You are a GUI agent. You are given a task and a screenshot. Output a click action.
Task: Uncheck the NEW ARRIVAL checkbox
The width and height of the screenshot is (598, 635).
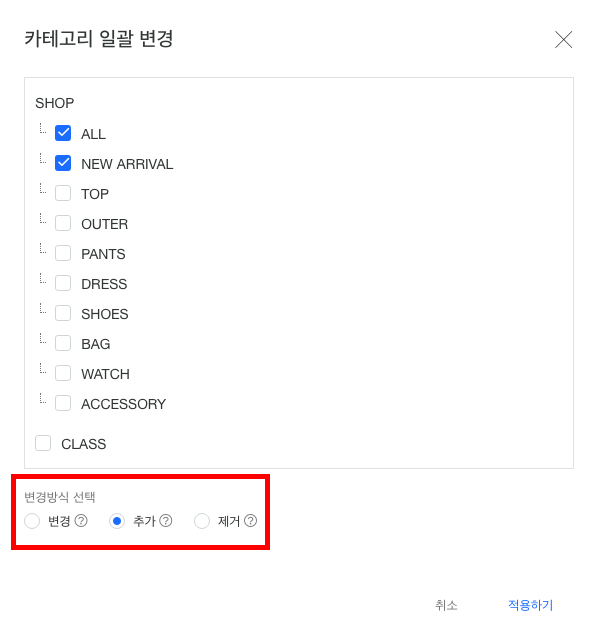63,163
